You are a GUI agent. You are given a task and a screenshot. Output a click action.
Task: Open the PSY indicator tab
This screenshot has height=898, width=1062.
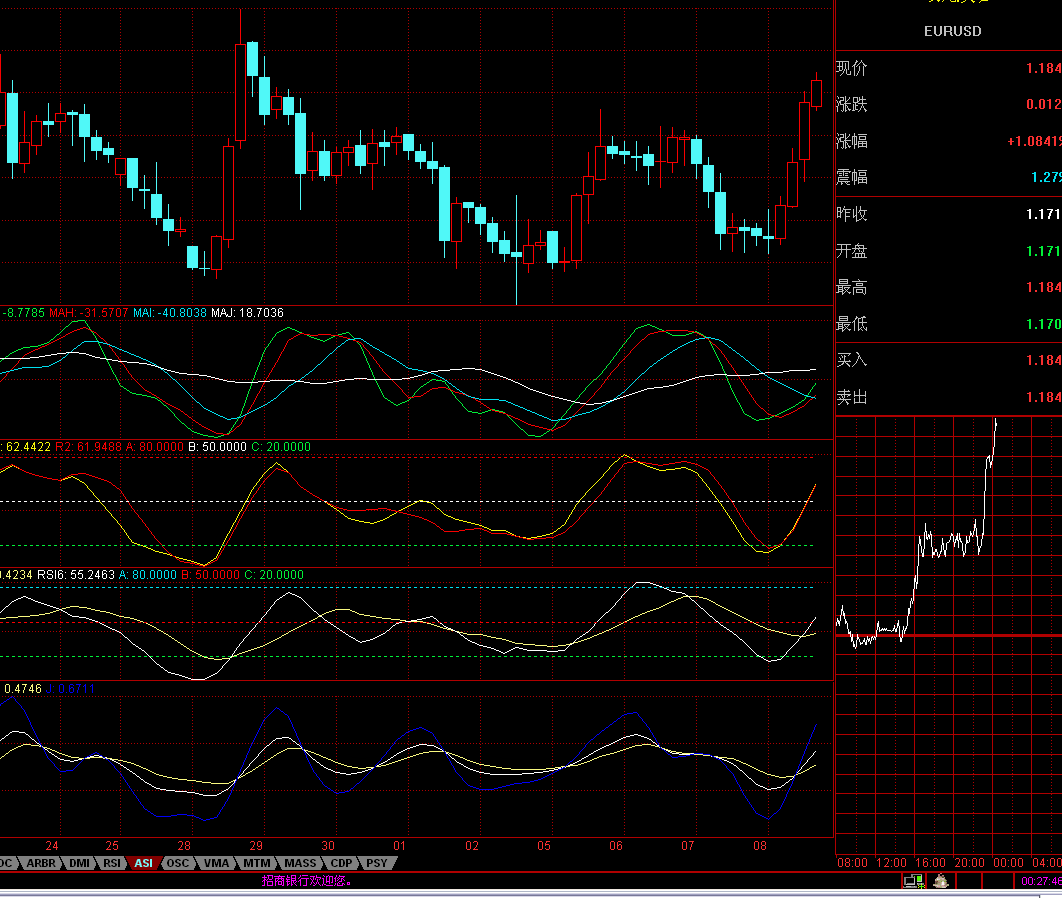click(376, 863)
